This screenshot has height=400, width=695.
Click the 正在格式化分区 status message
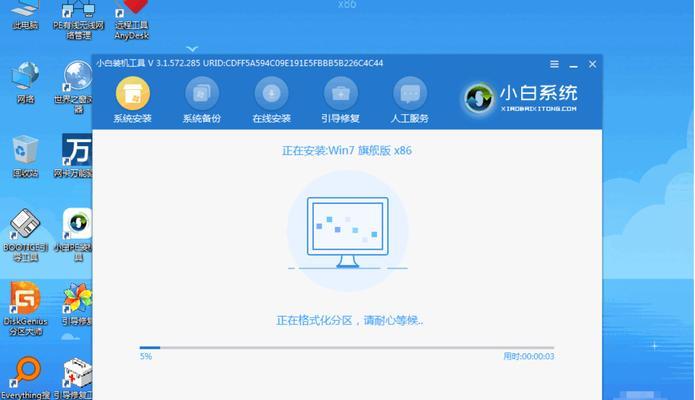(349, 320)
